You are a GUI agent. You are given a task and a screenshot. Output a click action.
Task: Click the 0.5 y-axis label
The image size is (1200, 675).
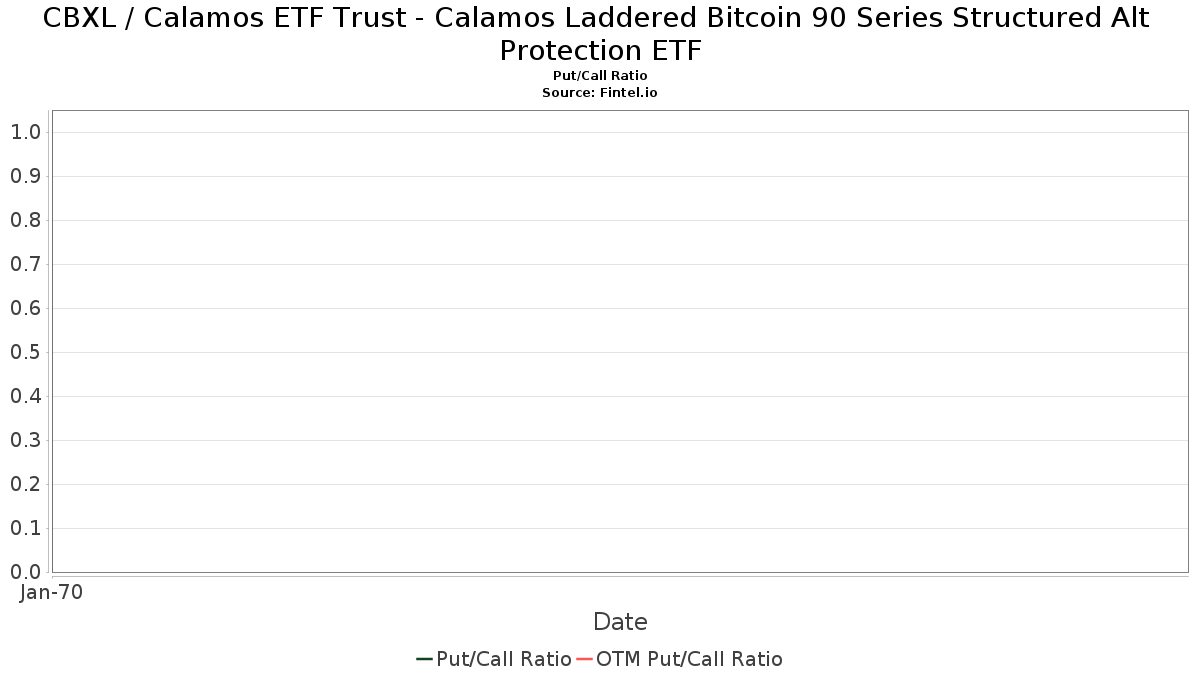[x=25, y=352]
